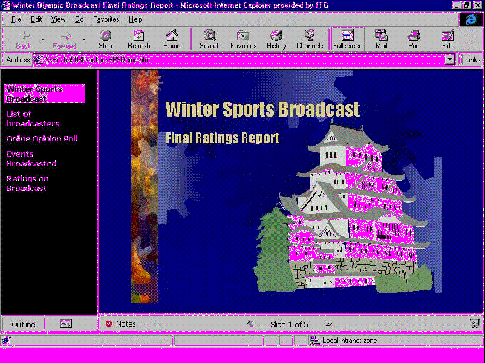This screenshot has width=485, height=363.
Task: Click the Refresh toolbar icon
Action: 139,39
